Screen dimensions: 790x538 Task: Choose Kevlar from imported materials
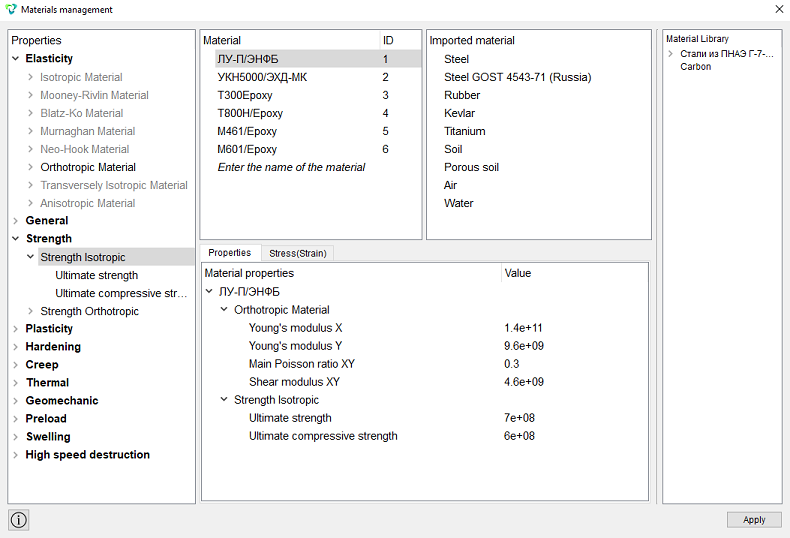pyautogui.click(x=459, y=113)
